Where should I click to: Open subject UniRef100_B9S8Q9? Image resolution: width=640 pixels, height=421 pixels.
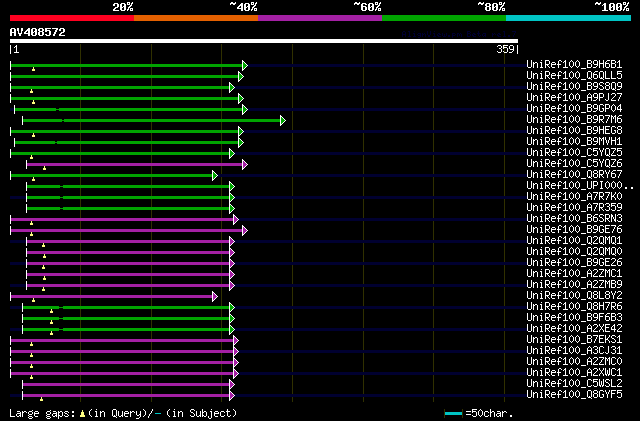pos(574,86)
